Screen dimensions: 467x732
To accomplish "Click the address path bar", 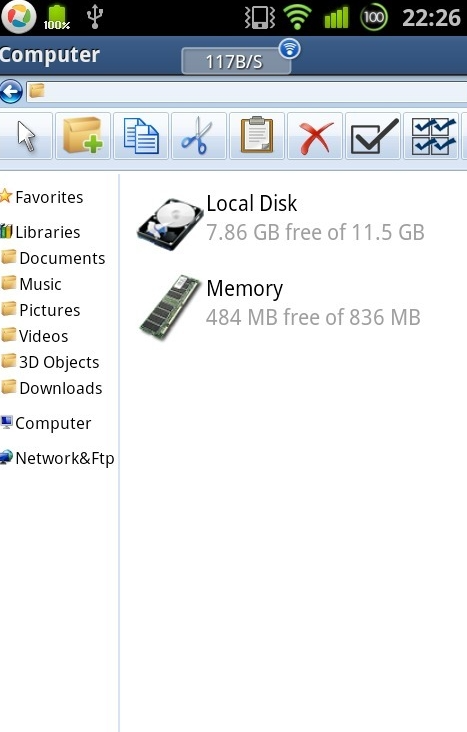I will pos(247,91).
